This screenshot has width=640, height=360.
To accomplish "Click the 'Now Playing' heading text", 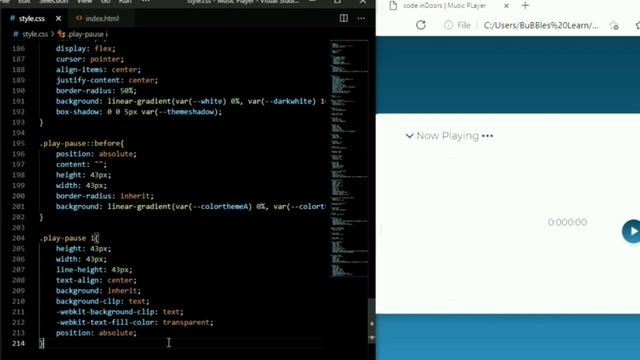I will point(447,136).
